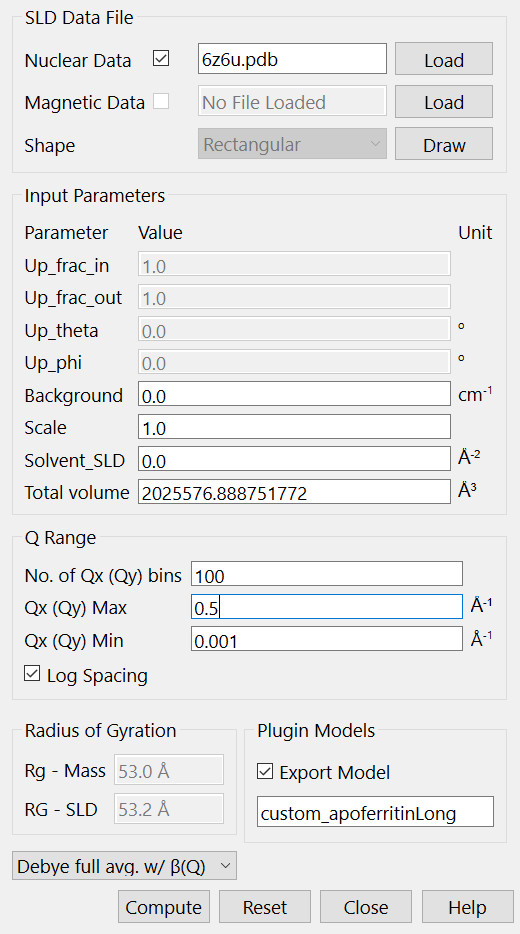The width and height of the screenshot is (520, 934).
Task: Click the RG - SLD value 53.2 Å
Action: pos(169,808)
